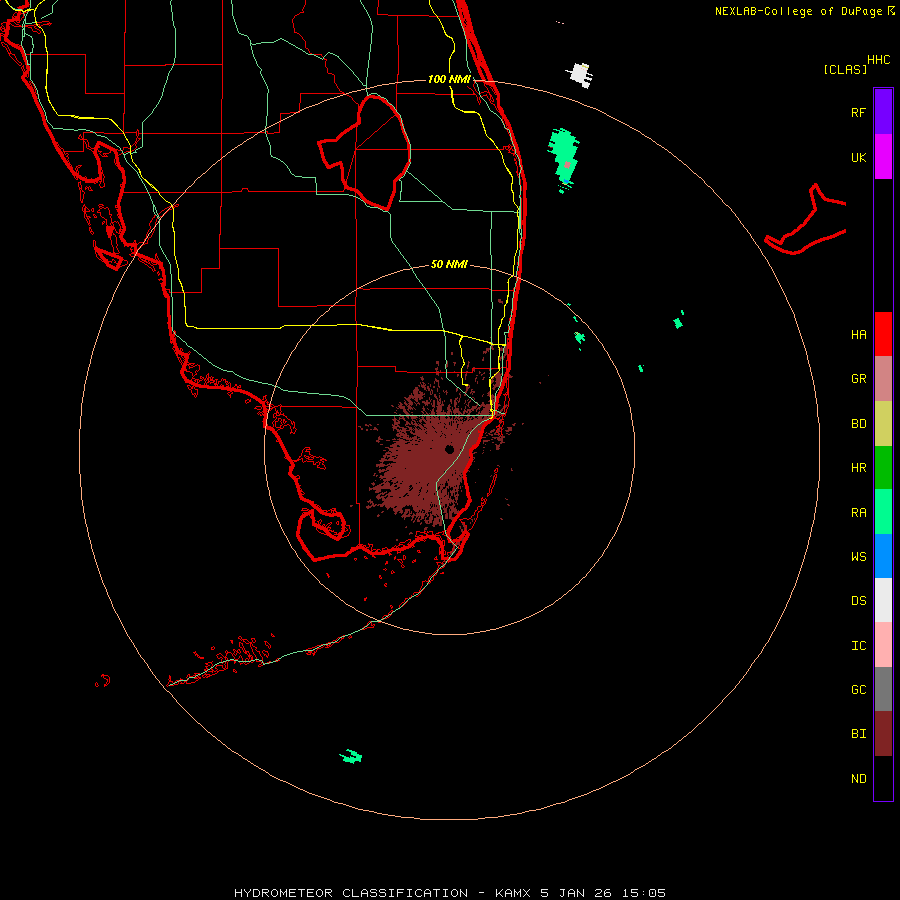Click the magenta UK color swatch
The height and width of the screenshot is (900, 900).
(x=883, y=157)
